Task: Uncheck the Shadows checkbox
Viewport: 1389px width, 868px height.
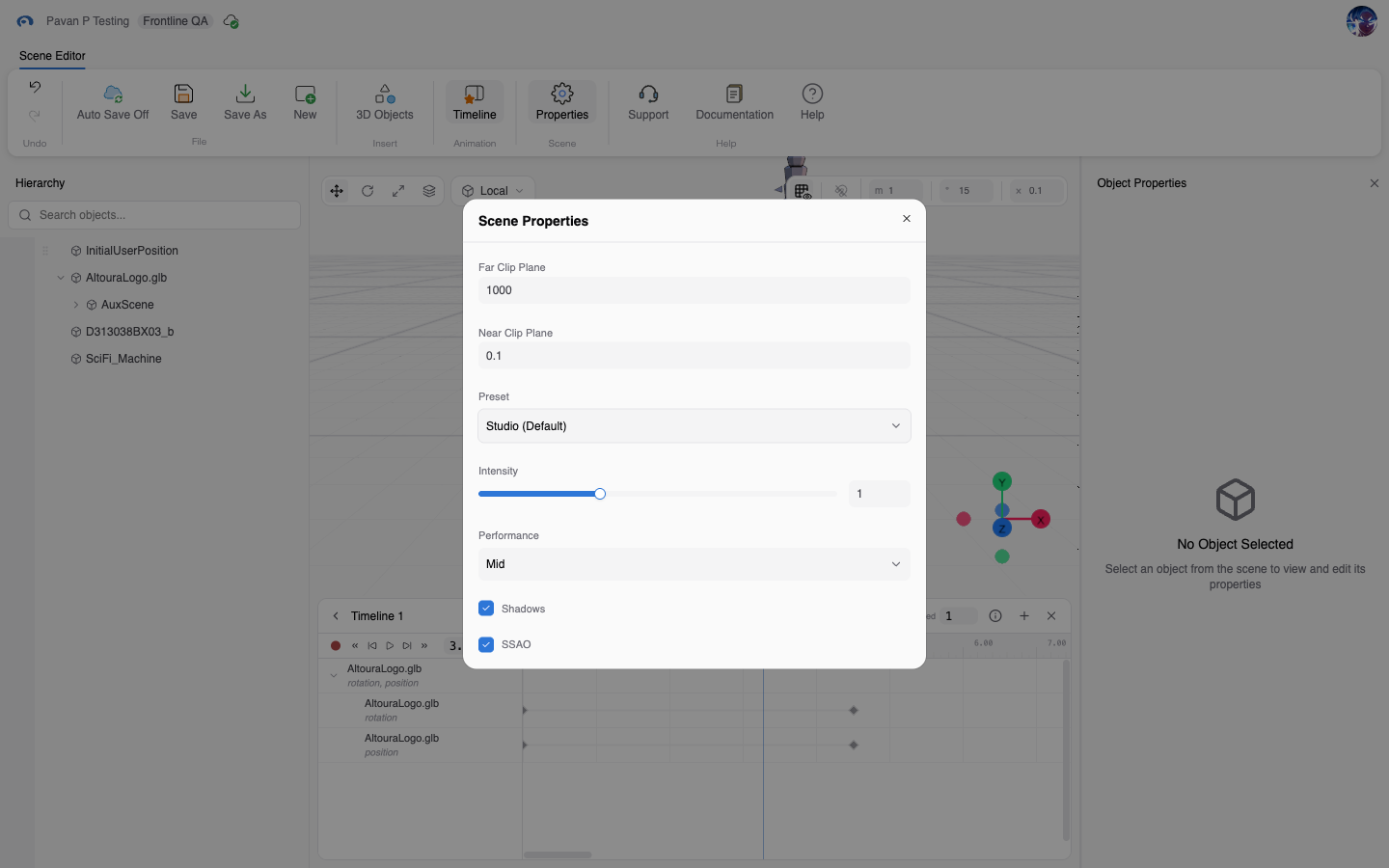Action: [x=486, y=609]
